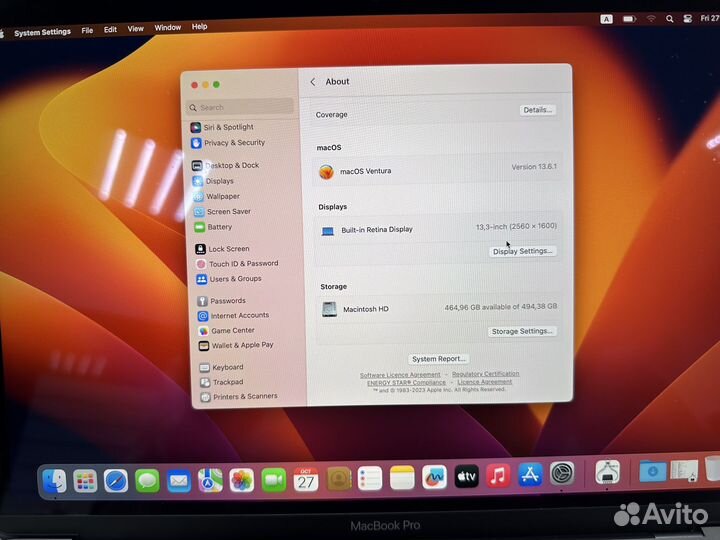Screen dimensions: 720x540
Task: Open Downloads folder in the Dock
Action: pos(652,471)
